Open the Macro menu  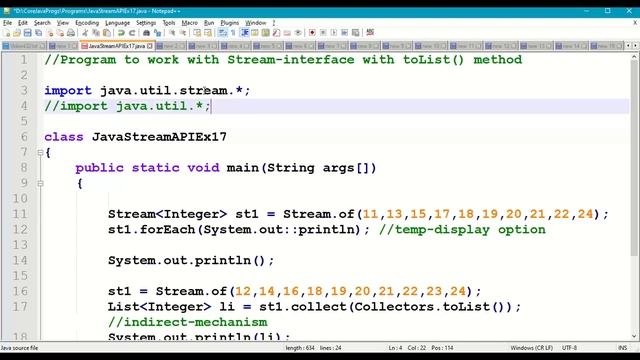189,23
